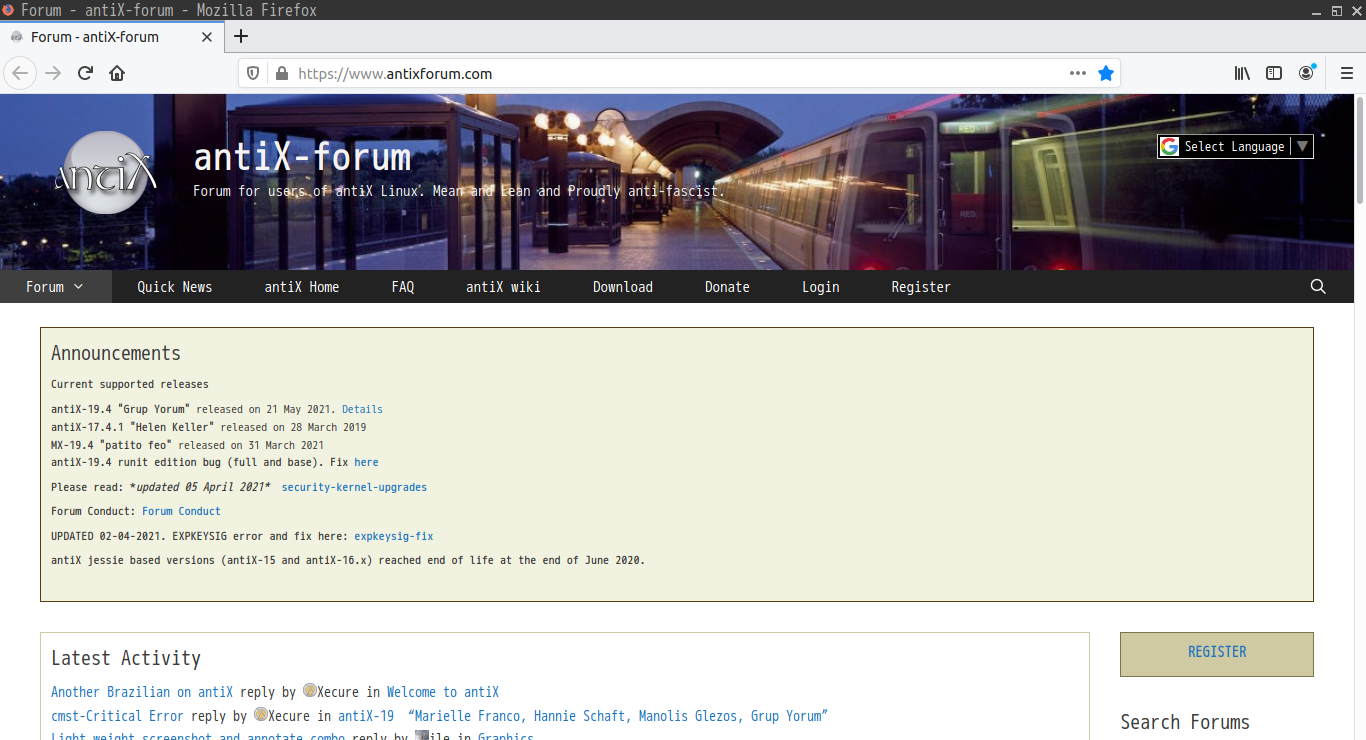Go forward with the browser forward arrow

[53, 73]
